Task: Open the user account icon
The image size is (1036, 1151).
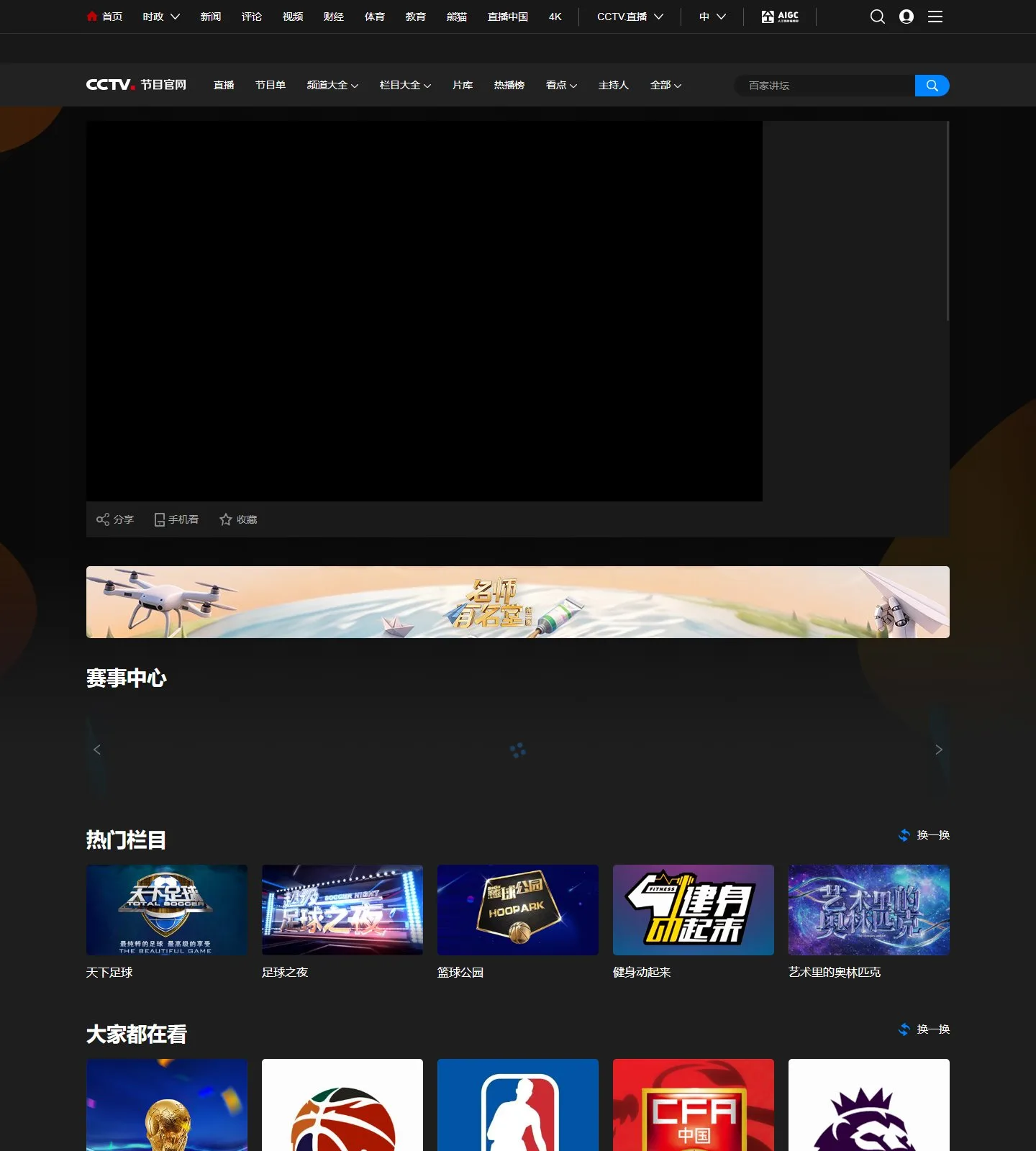Action: (906, 17)
